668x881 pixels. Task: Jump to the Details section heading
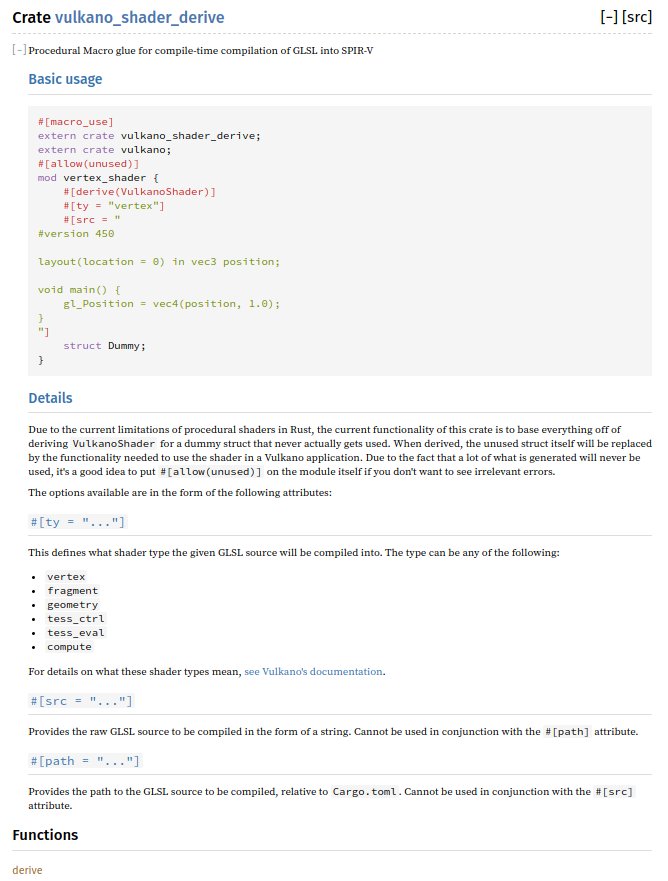click(50, 398)
